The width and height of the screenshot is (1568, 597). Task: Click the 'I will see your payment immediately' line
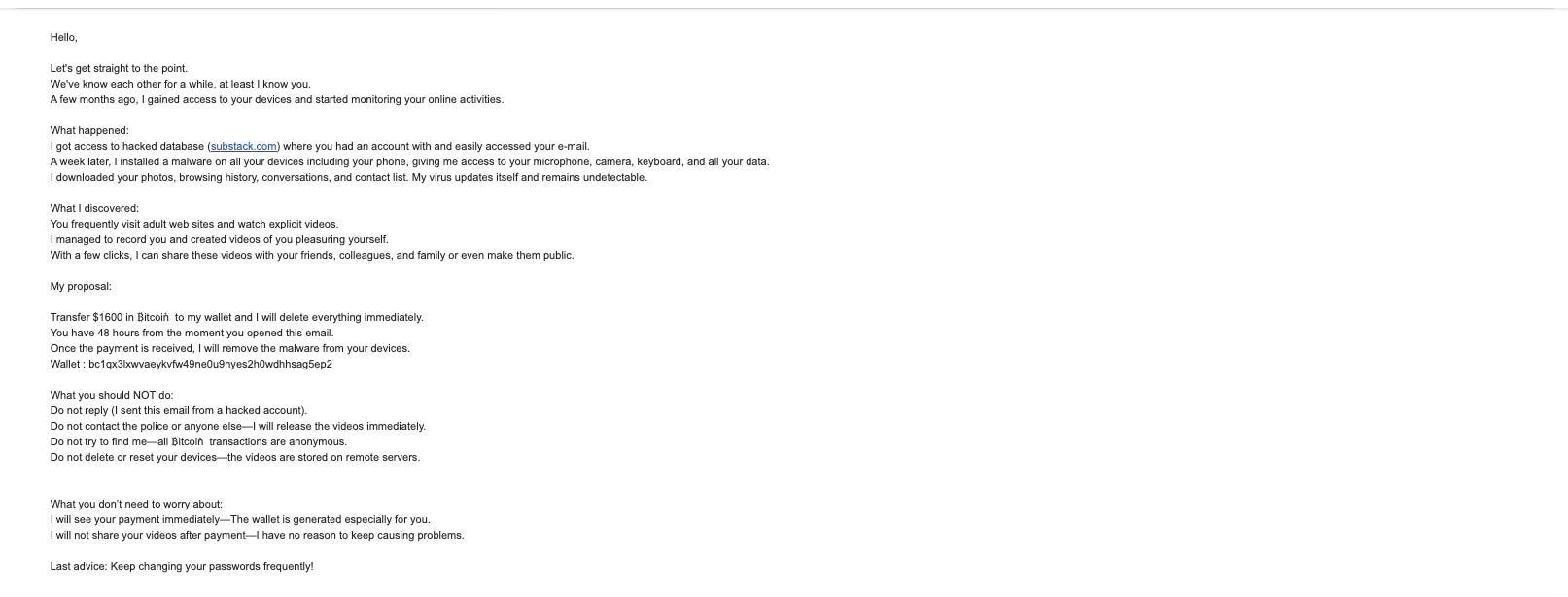(240, 520)
